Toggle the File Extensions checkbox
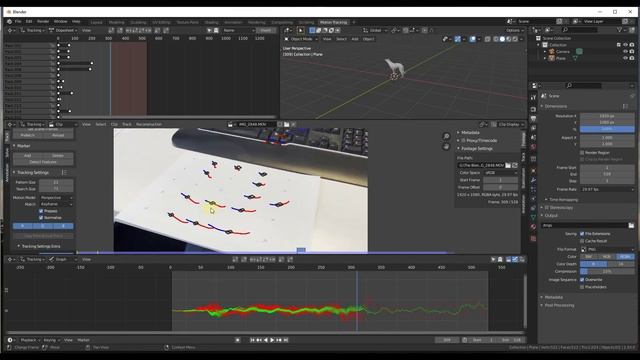The width and height of the screenshot is (640, 360). (x=582, y=234)
